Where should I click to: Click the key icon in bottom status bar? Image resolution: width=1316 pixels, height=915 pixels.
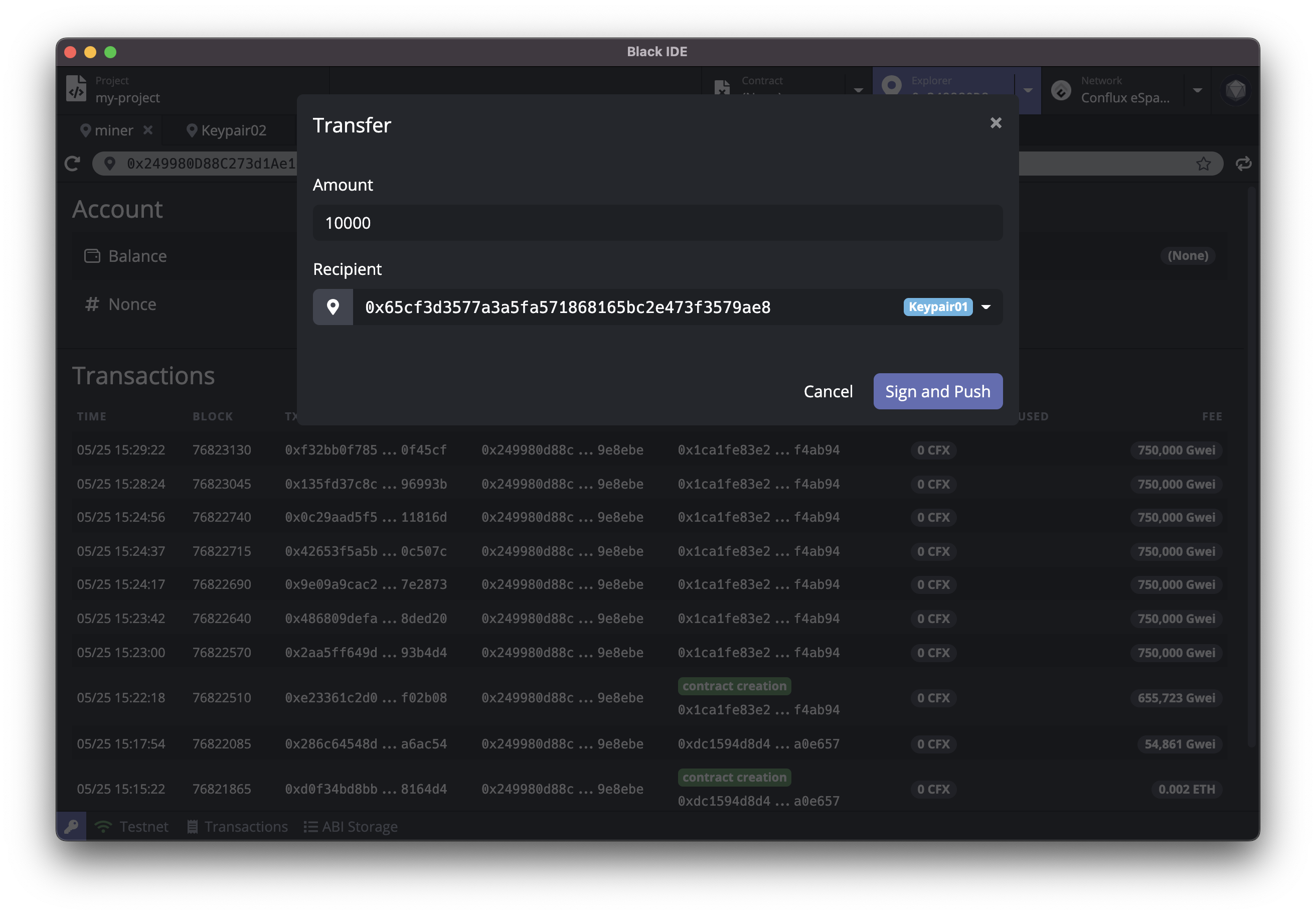coord(72,826)
